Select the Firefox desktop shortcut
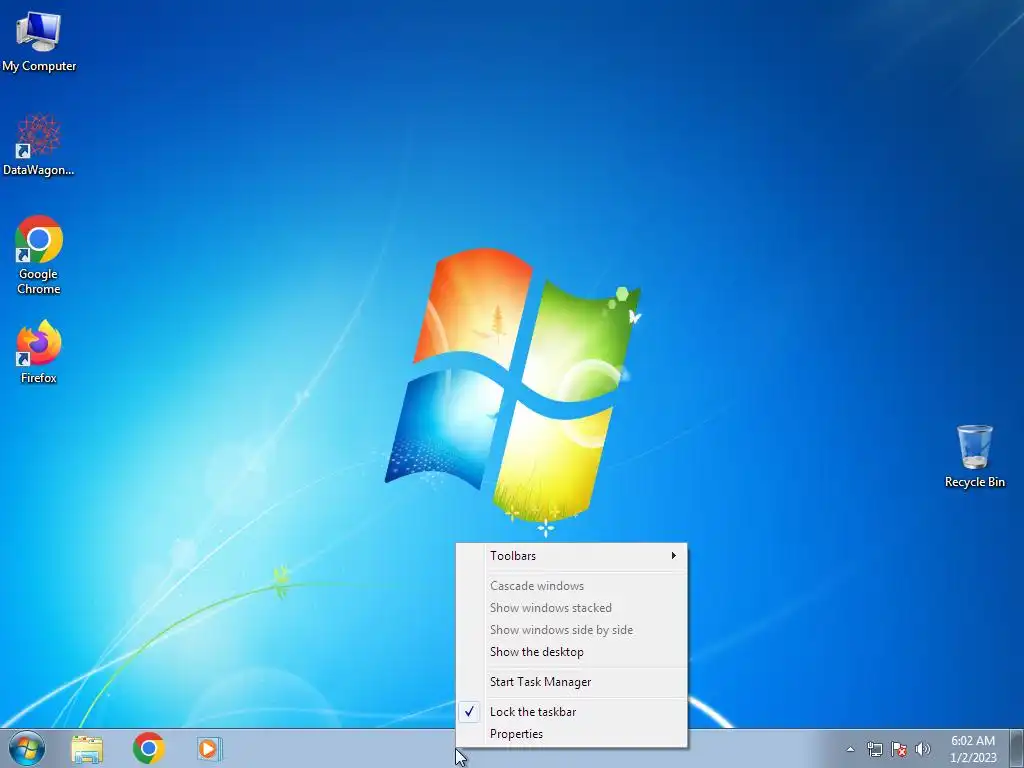Viewport: 1024px width, 768px height. click(39, 351)
